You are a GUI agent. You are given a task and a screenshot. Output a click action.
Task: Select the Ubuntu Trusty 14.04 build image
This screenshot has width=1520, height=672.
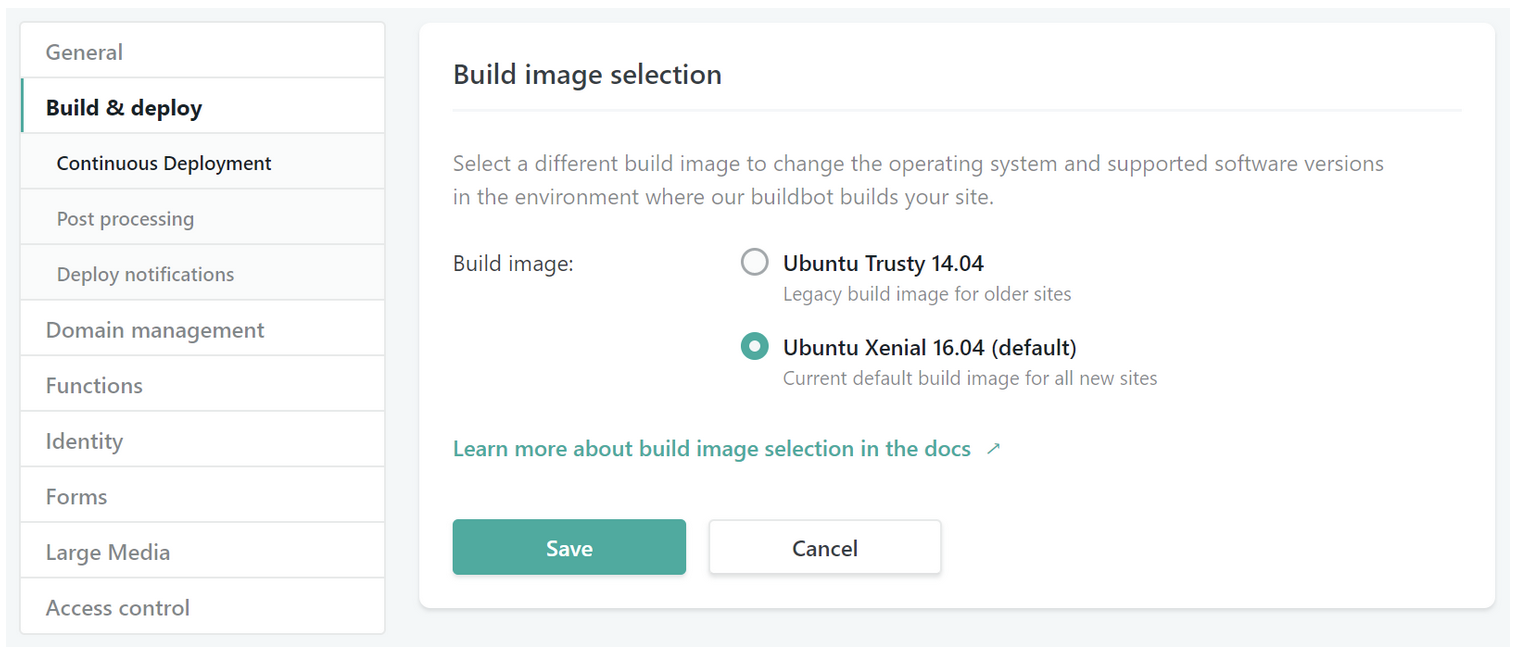755,262
